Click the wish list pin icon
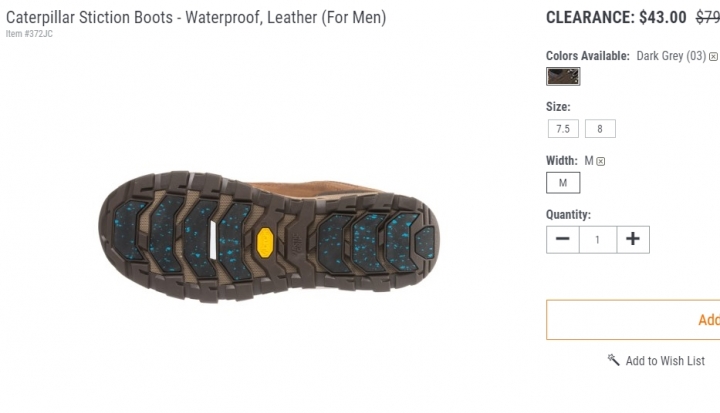The image size is (720, 413). [613, 360]
